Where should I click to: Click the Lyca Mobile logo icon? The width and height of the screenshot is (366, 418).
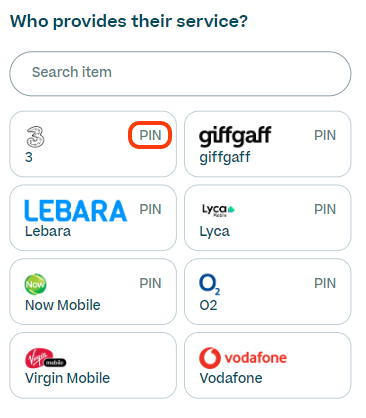218,210
